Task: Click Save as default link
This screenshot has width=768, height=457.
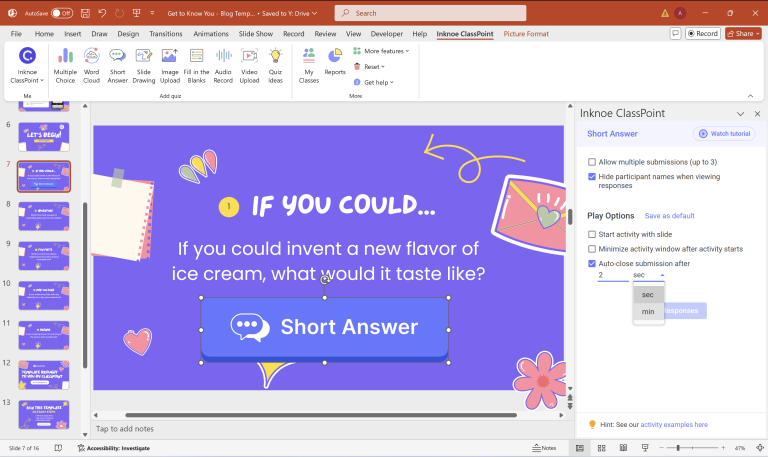Action: click(669, 216)
